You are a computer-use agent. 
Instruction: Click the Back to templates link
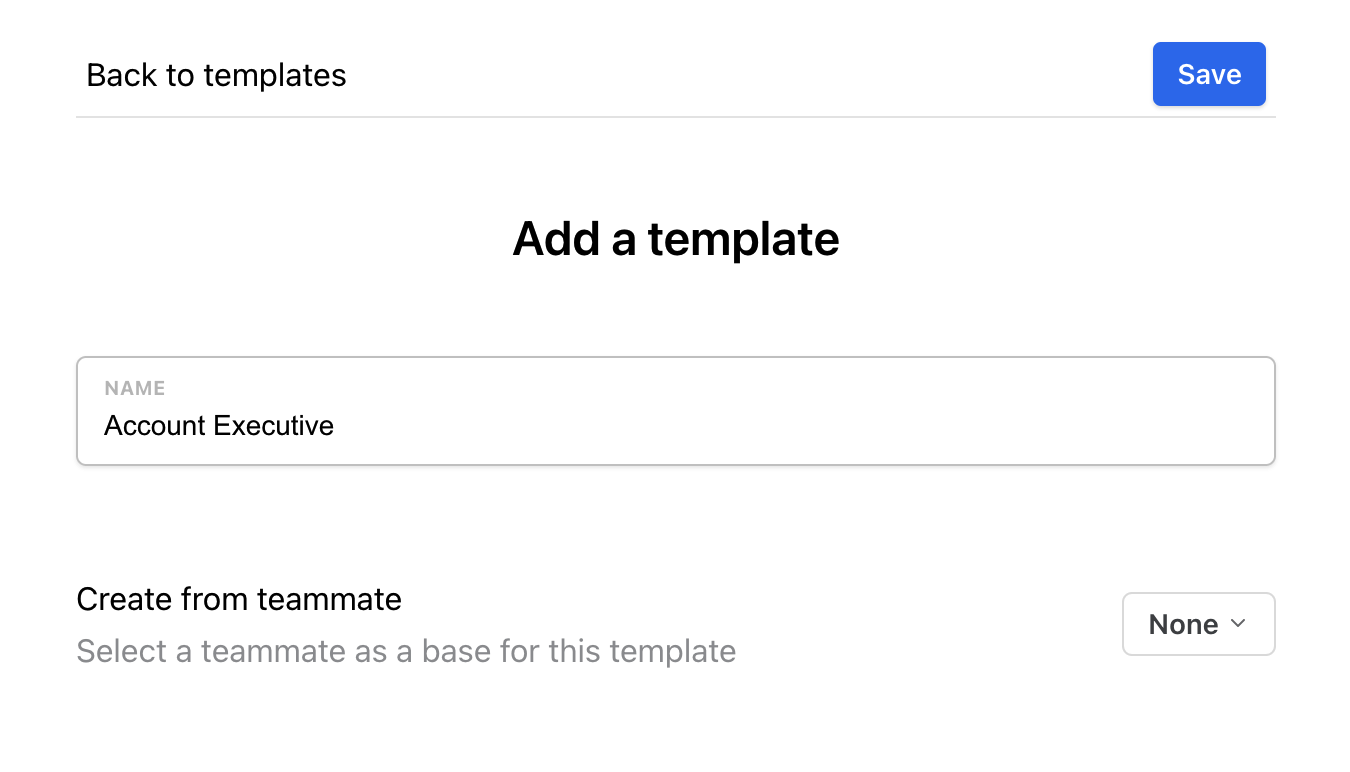pyautogui.click(x=216, y=74)
